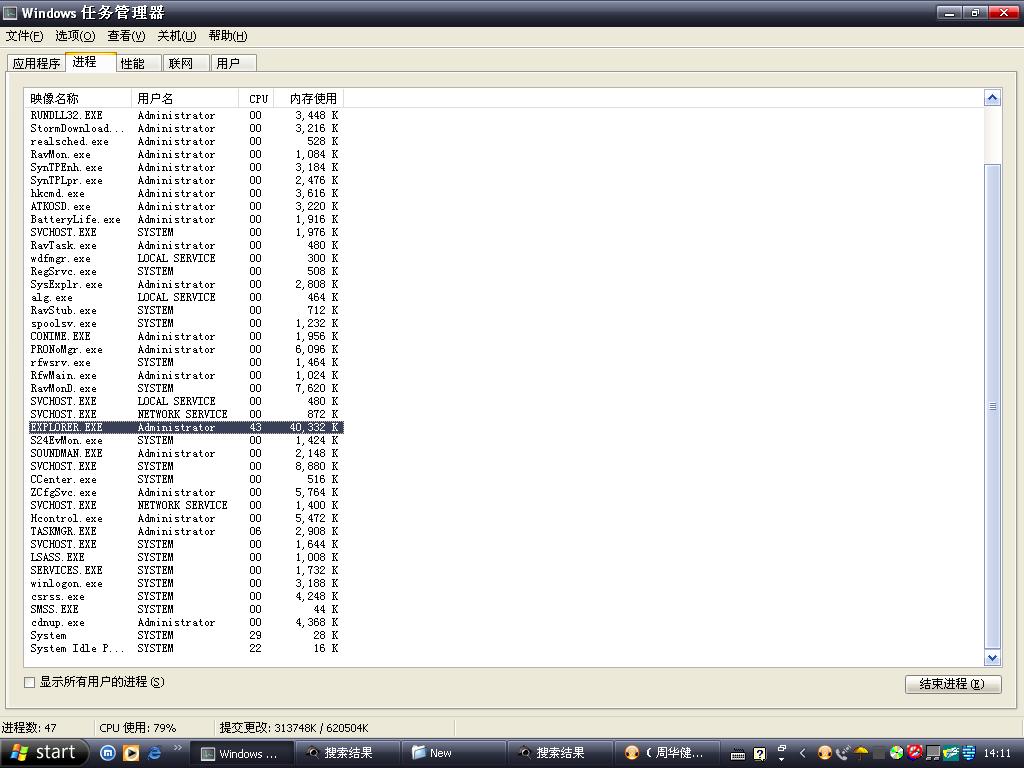Activate the 周华健 player taskbar button
Image resolution: width=1024 pixels, height=768 pixels.
coord(666,754)
